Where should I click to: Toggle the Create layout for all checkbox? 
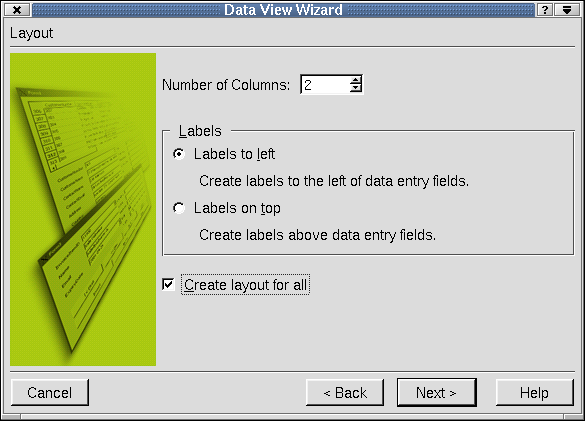click(x=168, y=284)
